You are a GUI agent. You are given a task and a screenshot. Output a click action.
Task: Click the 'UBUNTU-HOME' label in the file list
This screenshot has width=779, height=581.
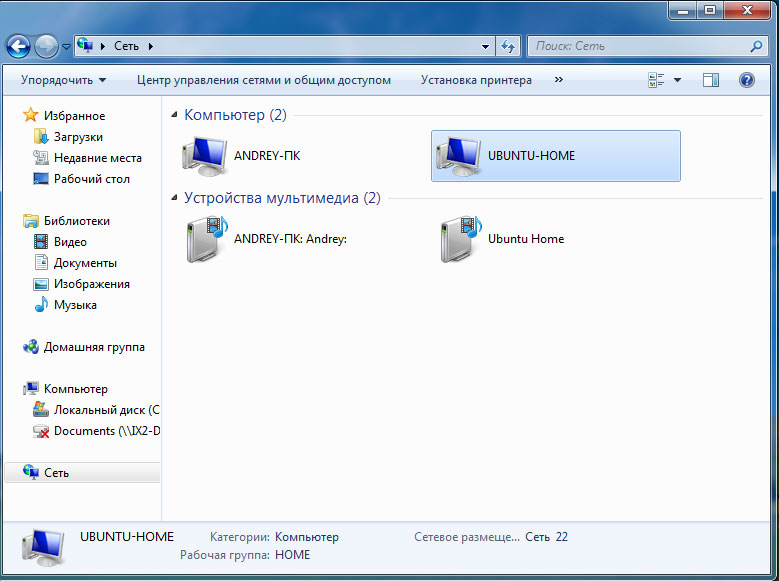pyautogui.click(x=531, y=156)
